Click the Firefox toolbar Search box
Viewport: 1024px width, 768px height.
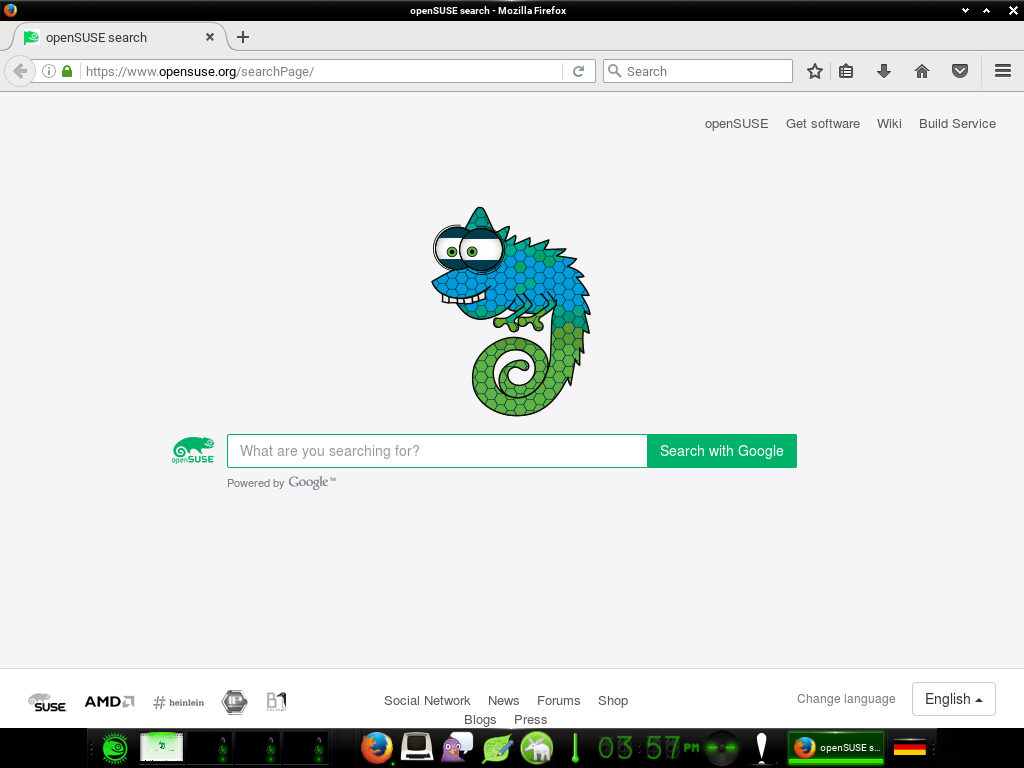coord(705,71)
